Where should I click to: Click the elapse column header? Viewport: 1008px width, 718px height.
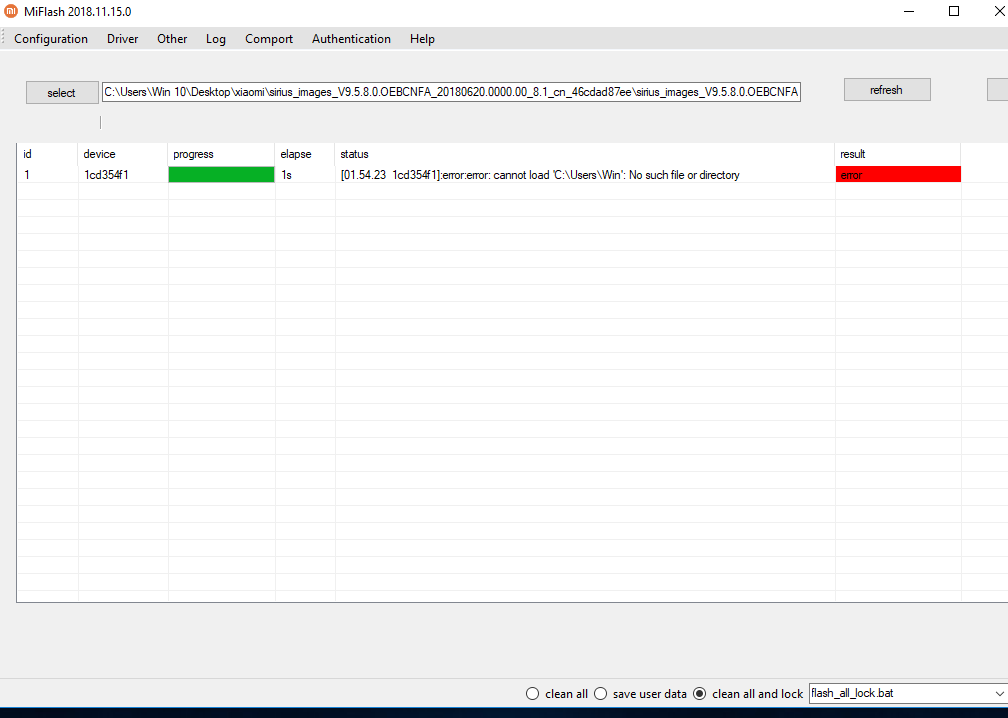tap(305, 154)
